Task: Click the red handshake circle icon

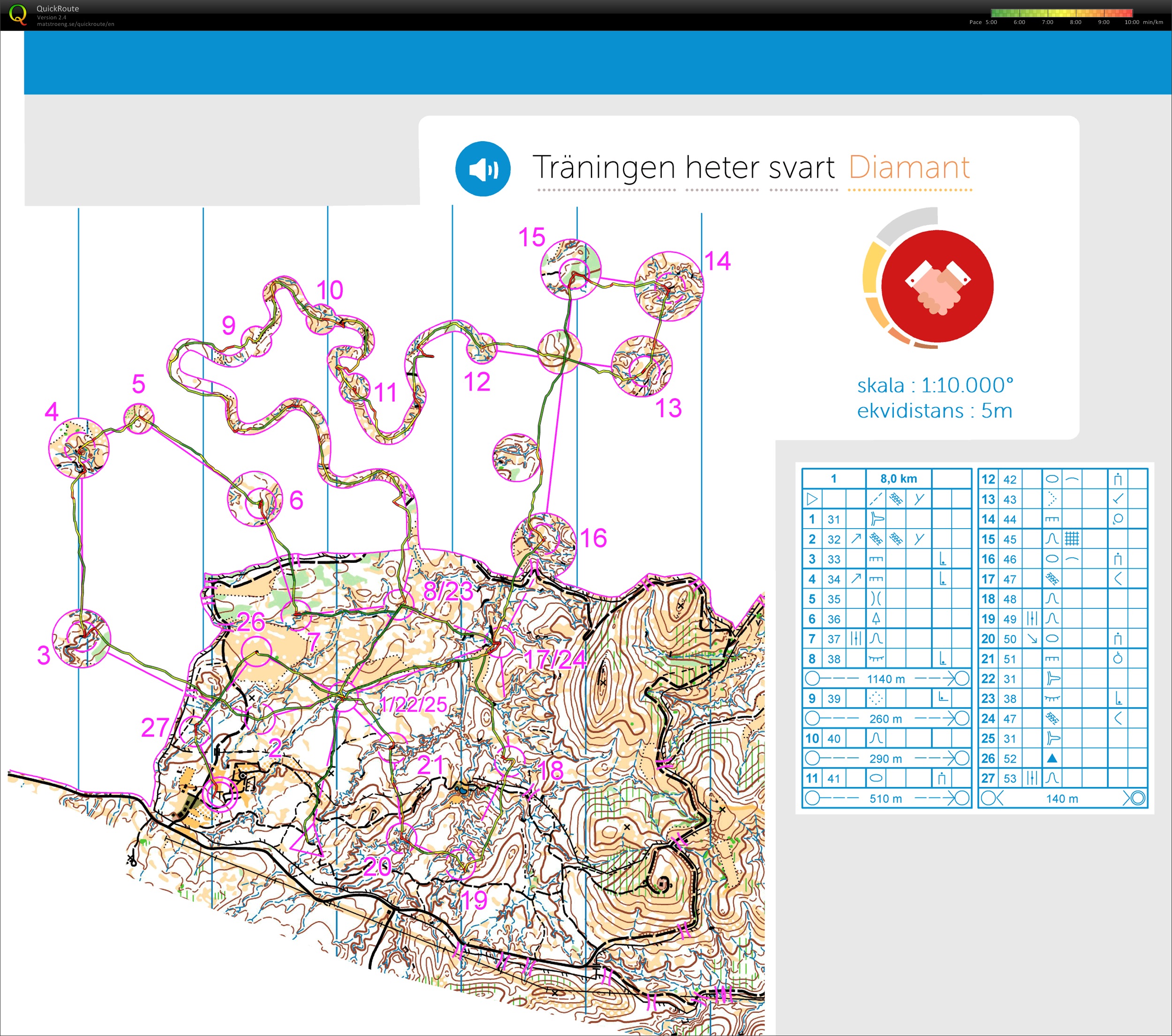Action: pos(937,286)
